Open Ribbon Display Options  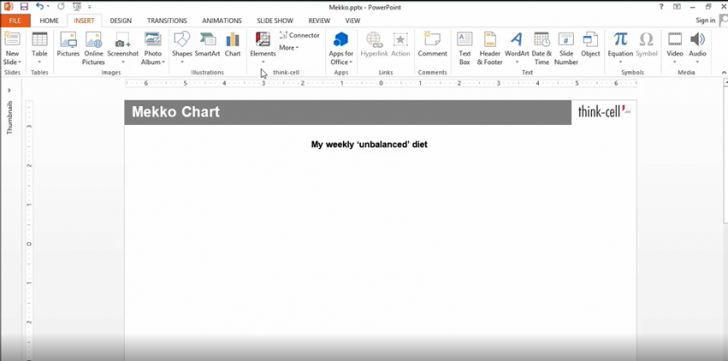pyautogui.click(x=677, y=6)
